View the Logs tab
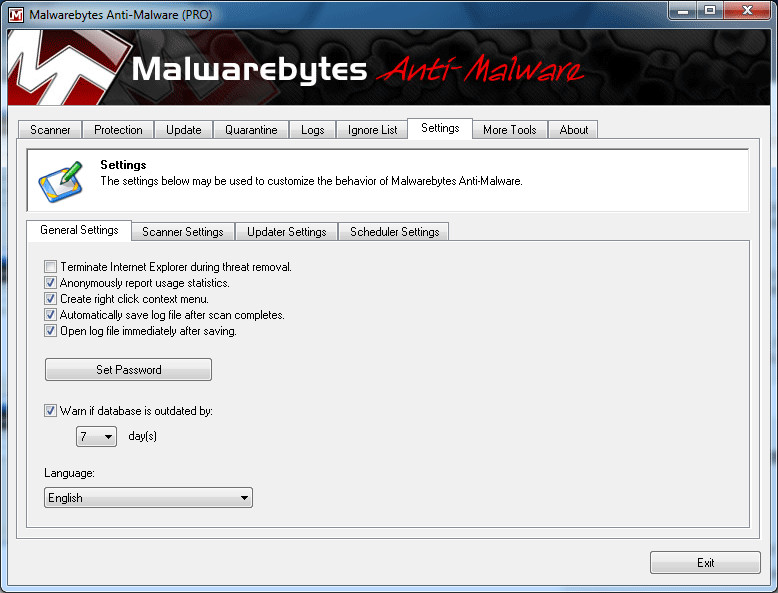The height and width of the screenshot is (593, 778). 313,130
